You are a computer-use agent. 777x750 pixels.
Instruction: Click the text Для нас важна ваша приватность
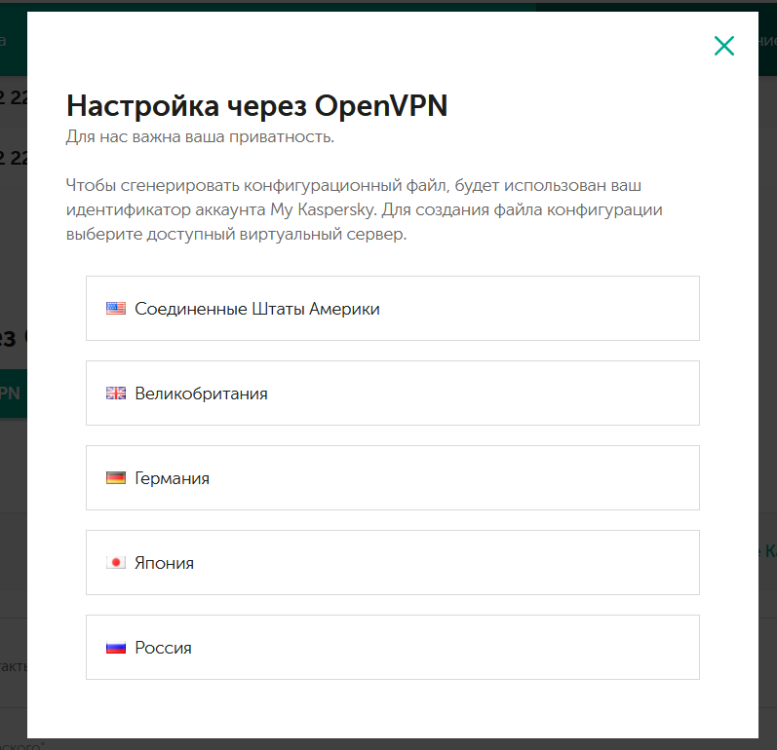coord(200,137)
